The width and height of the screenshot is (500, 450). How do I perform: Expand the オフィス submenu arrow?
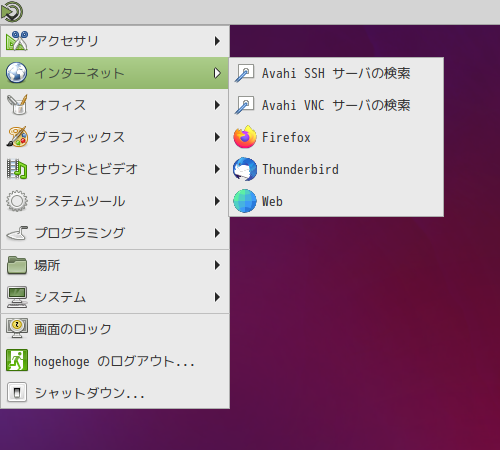click(x=217, y=105)
